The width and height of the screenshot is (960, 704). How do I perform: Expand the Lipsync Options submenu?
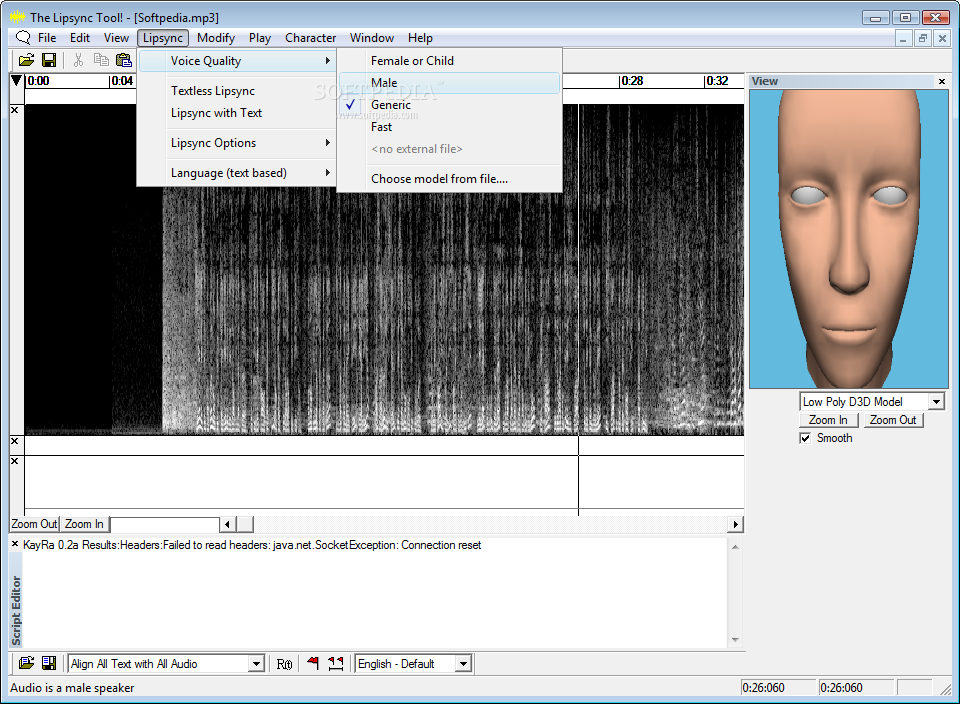pyautogui.click(x=237, y=143)
